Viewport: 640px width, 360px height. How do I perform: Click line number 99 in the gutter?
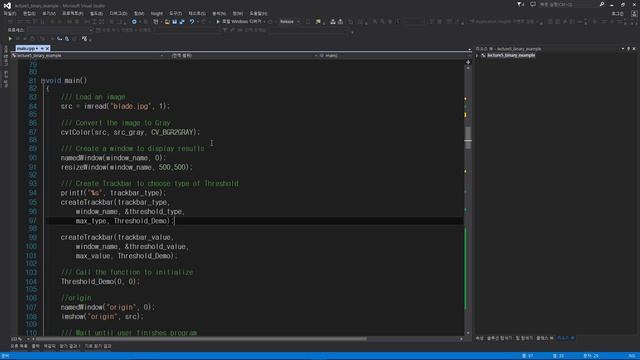32,237
